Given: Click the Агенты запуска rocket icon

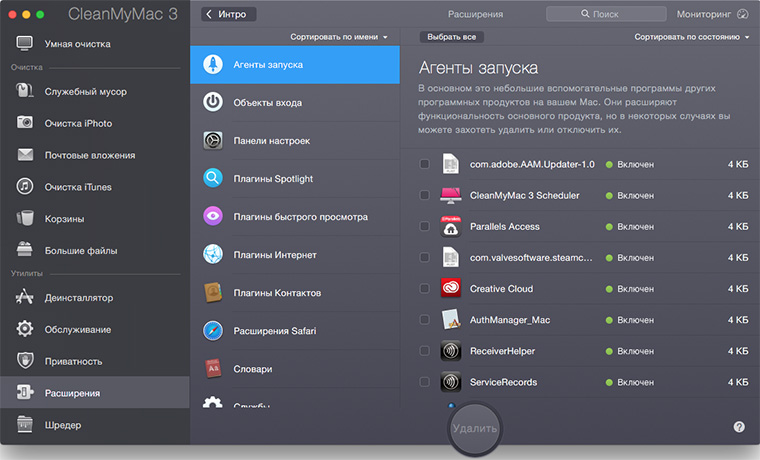Looking at the screenshot, I should (x=213, y=64).
